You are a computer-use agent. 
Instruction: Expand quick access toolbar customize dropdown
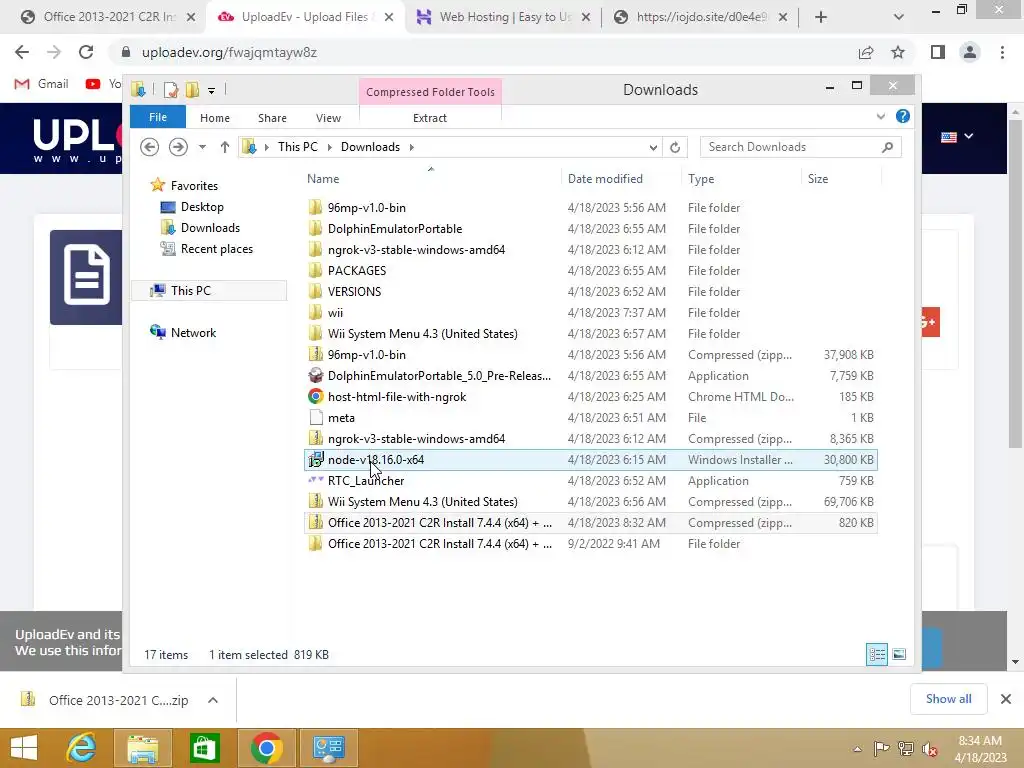pyautogui.click(x=212, y=91)
